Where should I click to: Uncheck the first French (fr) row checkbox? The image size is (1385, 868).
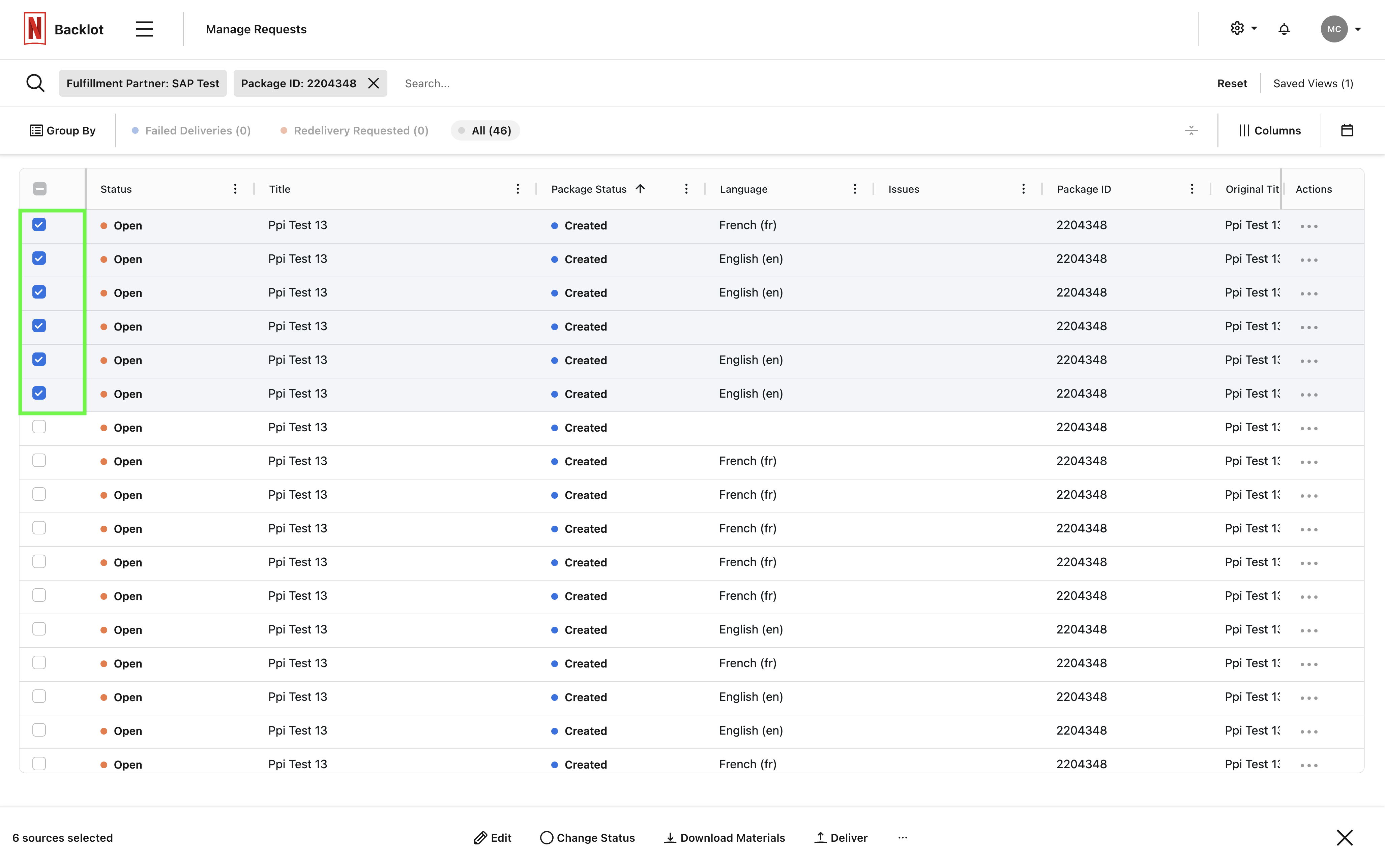coord(39,224)
